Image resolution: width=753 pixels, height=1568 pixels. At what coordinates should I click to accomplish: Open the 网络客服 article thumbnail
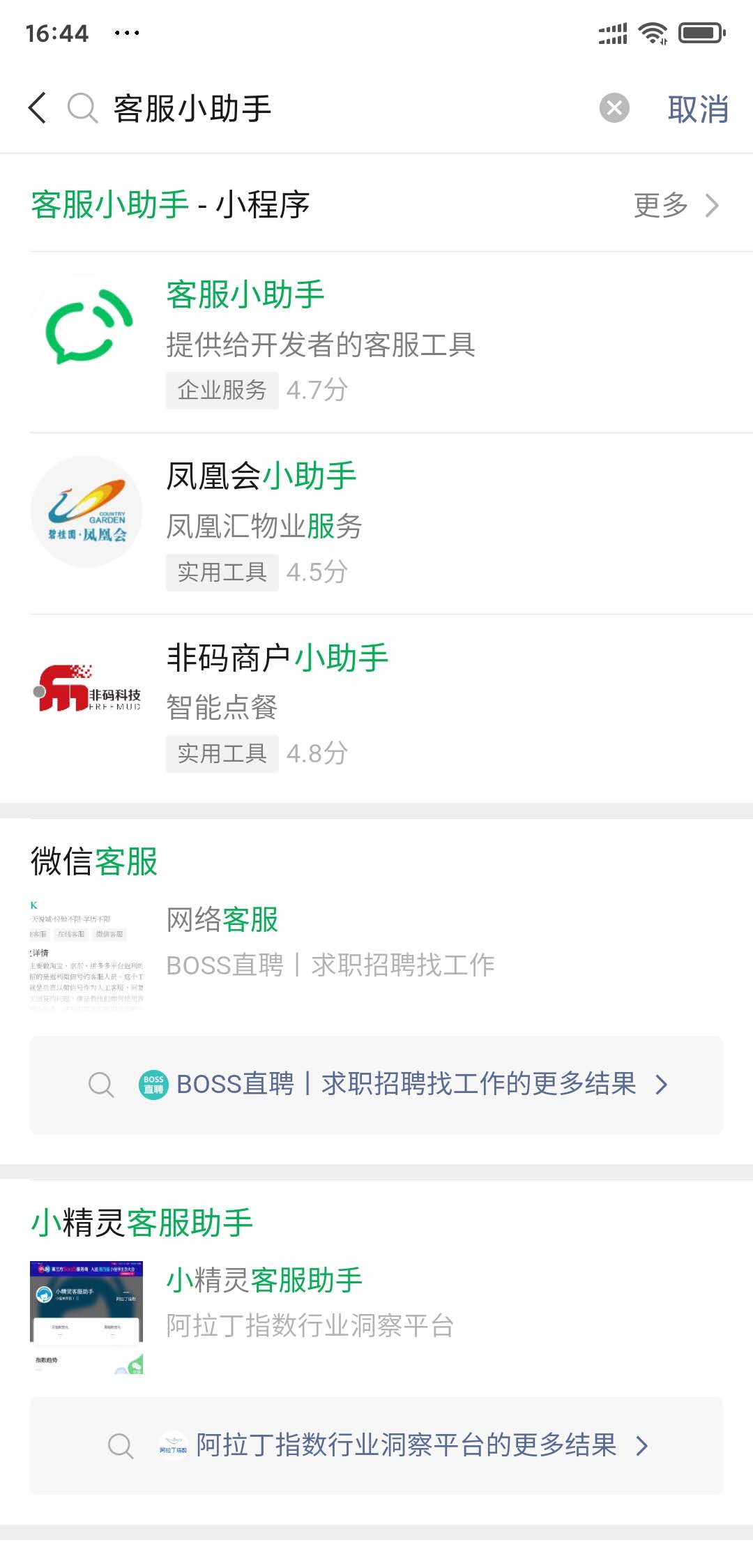coord(87,952)
